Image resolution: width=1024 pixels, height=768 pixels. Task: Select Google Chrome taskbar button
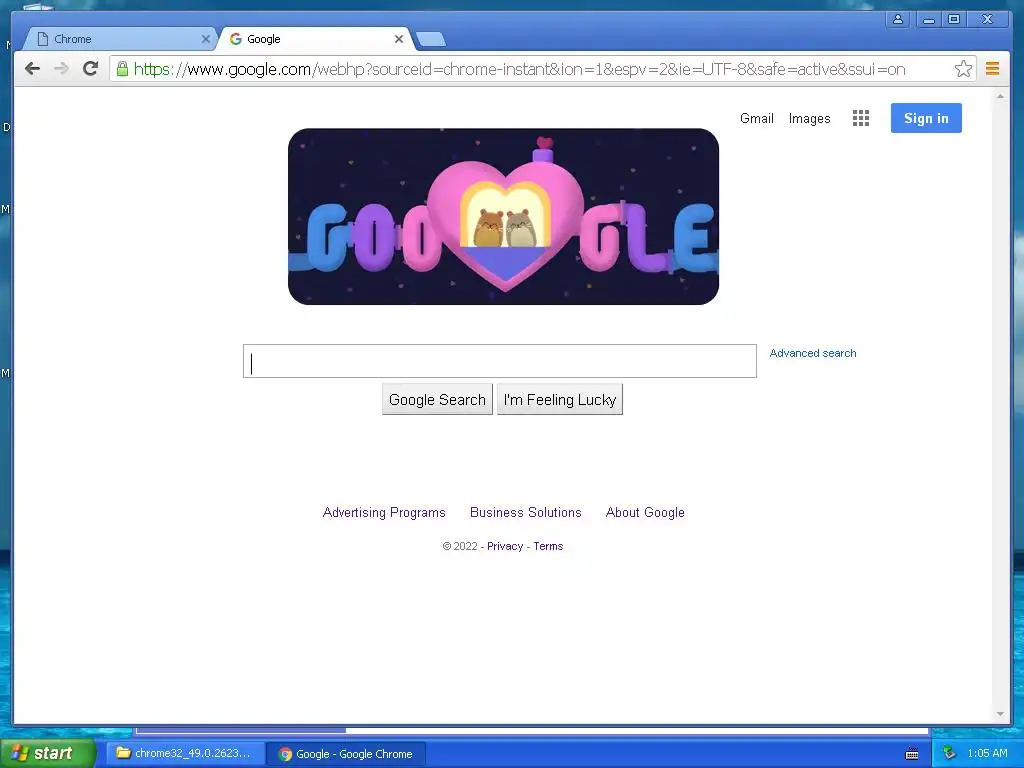click(x=347, y=754)
